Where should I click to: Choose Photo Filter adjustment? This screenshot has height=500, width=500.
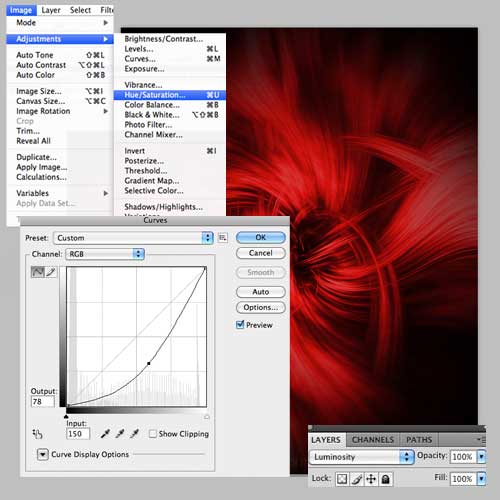[x=170, y=125]
